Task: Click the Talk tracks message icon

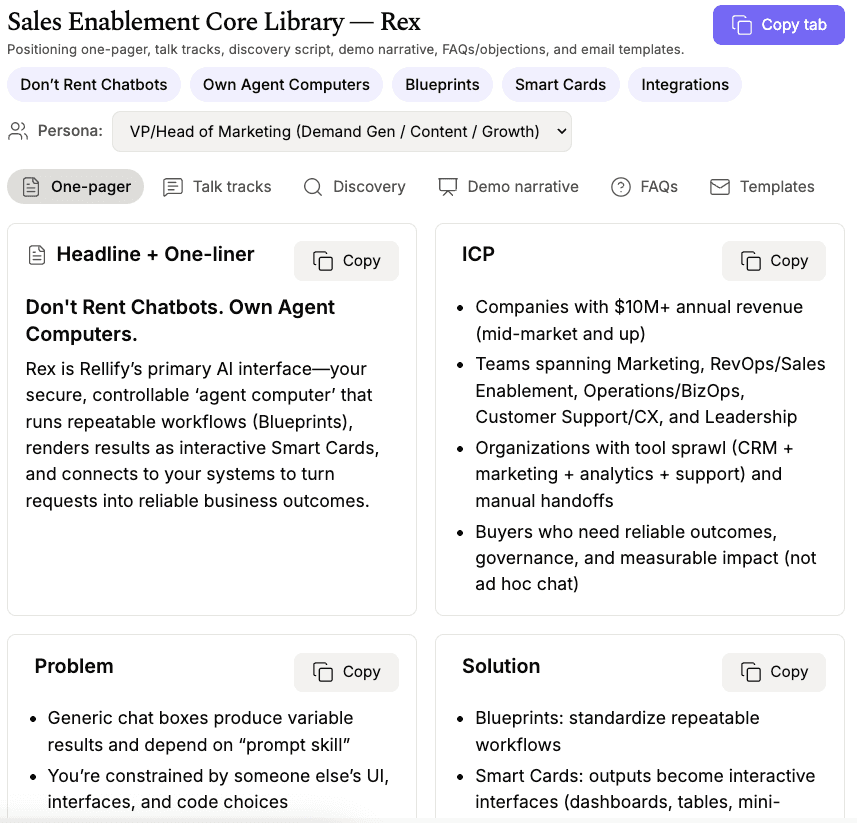Action: tap(173, 187)
